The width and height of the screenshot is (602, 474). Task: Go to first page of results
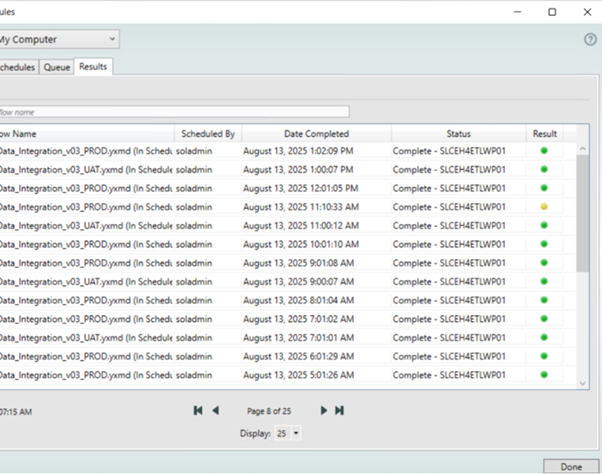[198, 411]
